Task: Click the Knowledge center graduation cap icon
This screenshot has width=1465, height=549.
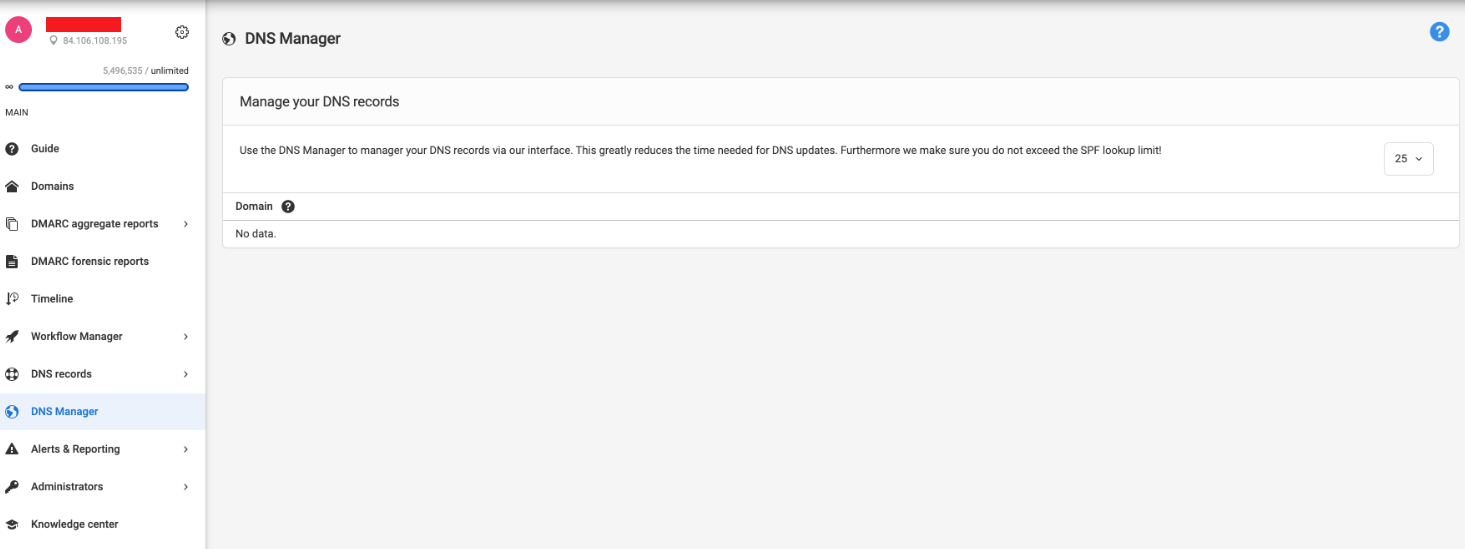Action: [12, 525]
